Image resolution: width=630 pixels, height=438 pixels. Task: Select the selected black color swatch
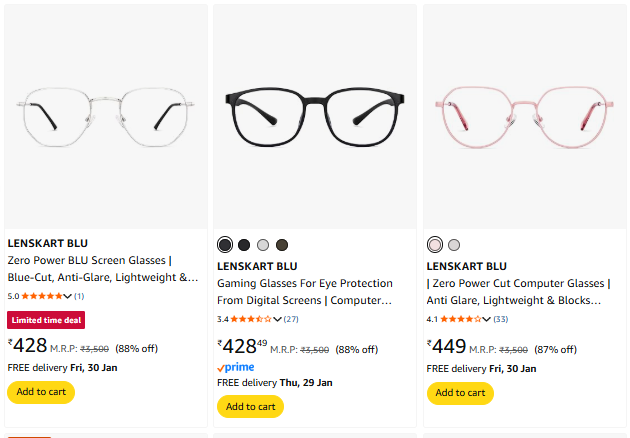[x=225, y=245]
